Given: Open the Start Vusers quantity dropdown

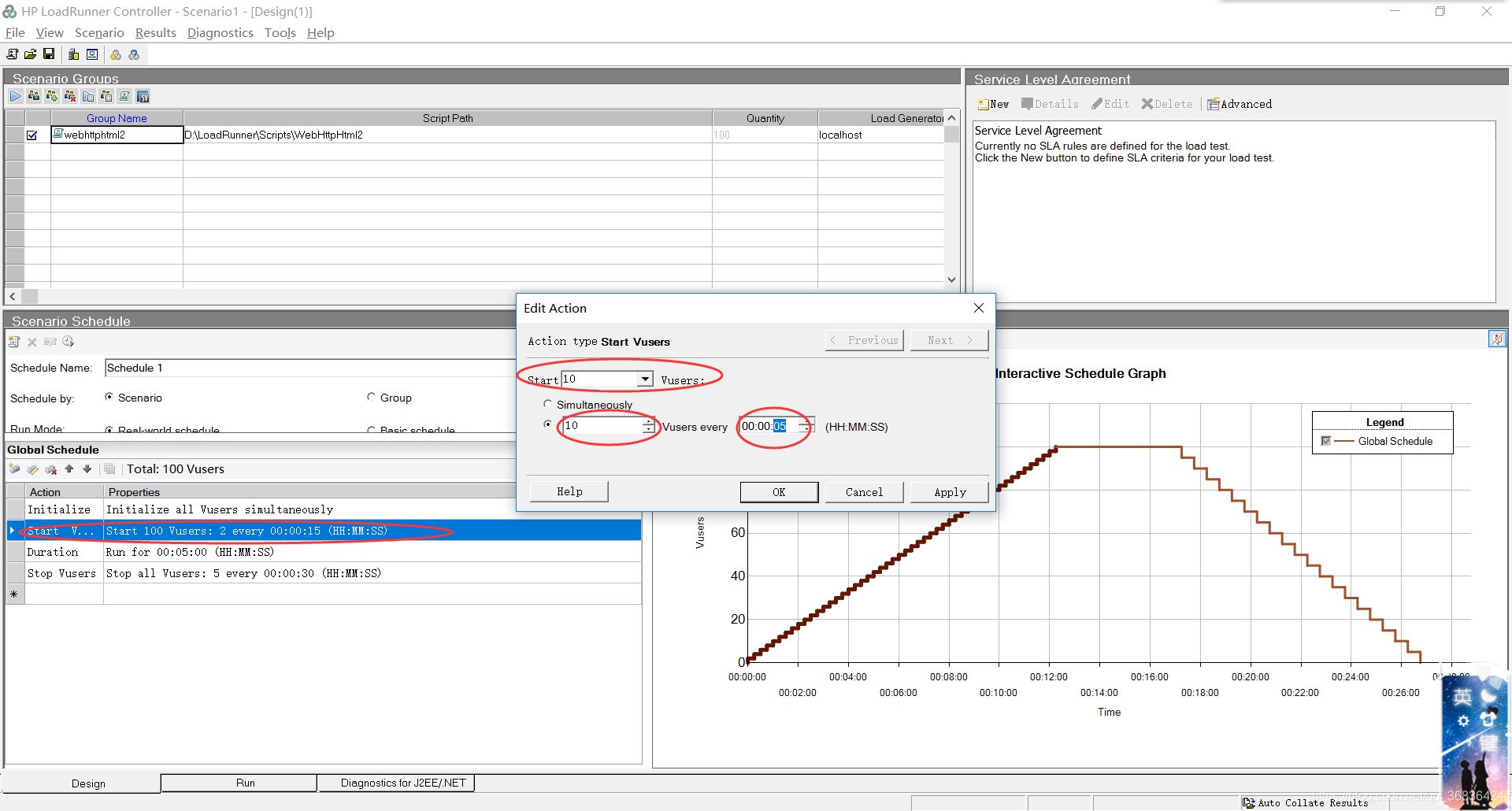Looking at the screenshot, I should pos(645,380).
